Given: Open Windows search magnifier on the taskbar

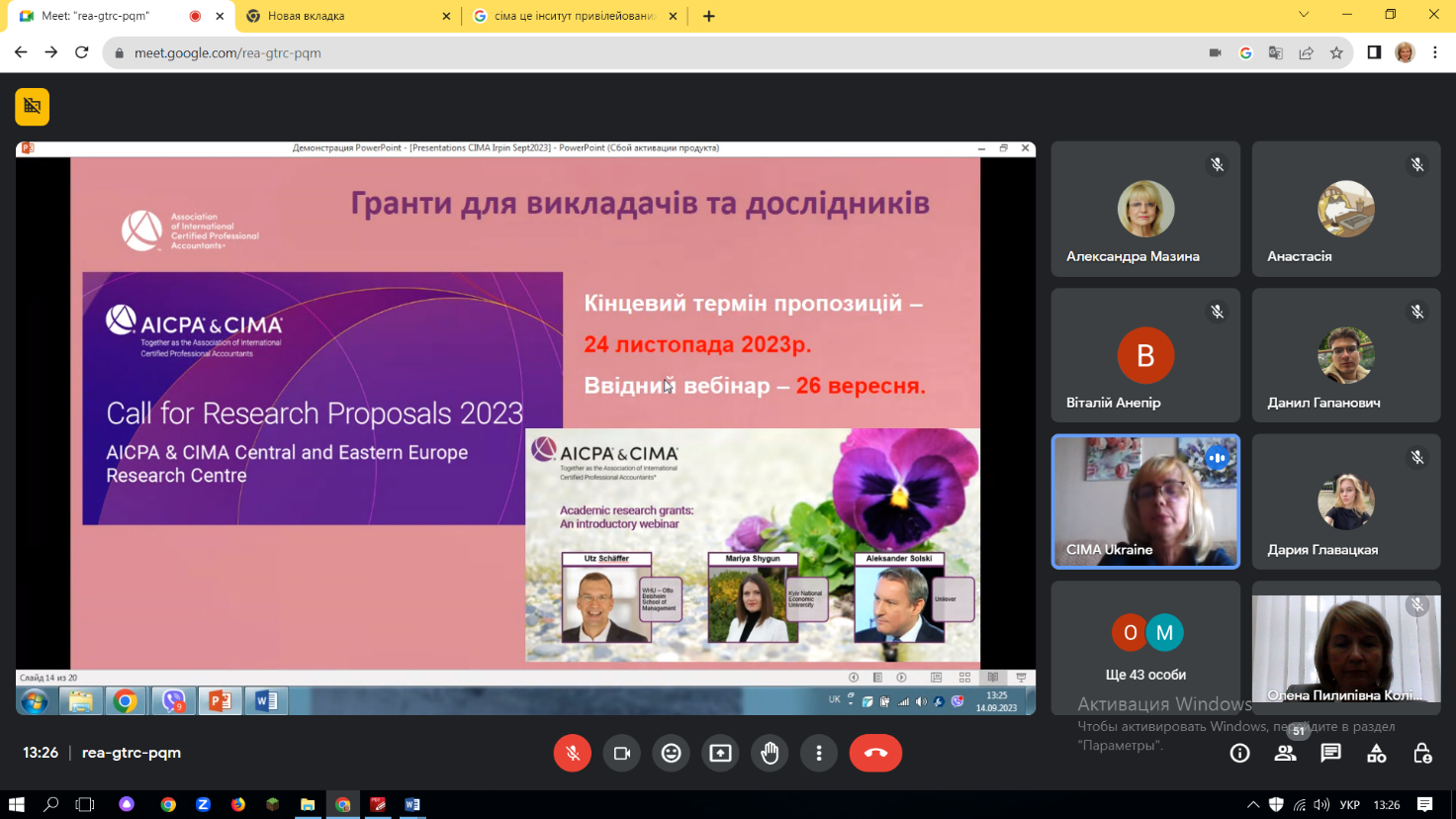Looking at the screenshot, I should 51,804.
